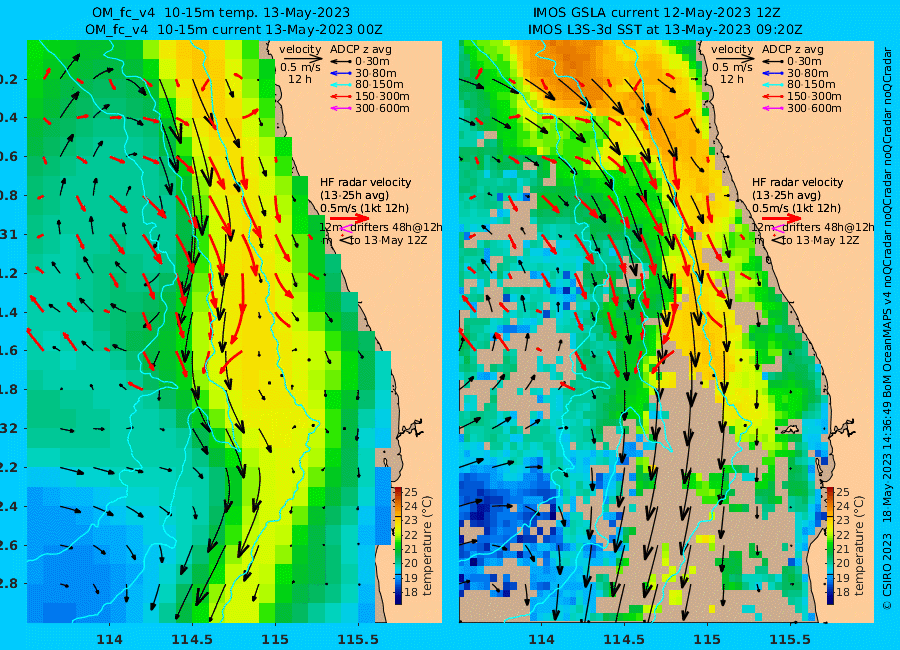This screenshot has width=900, height=650.
Task: Click 'HF radar velocity' label in right panel
Action: pyautogui.click(x=798, y=183)
